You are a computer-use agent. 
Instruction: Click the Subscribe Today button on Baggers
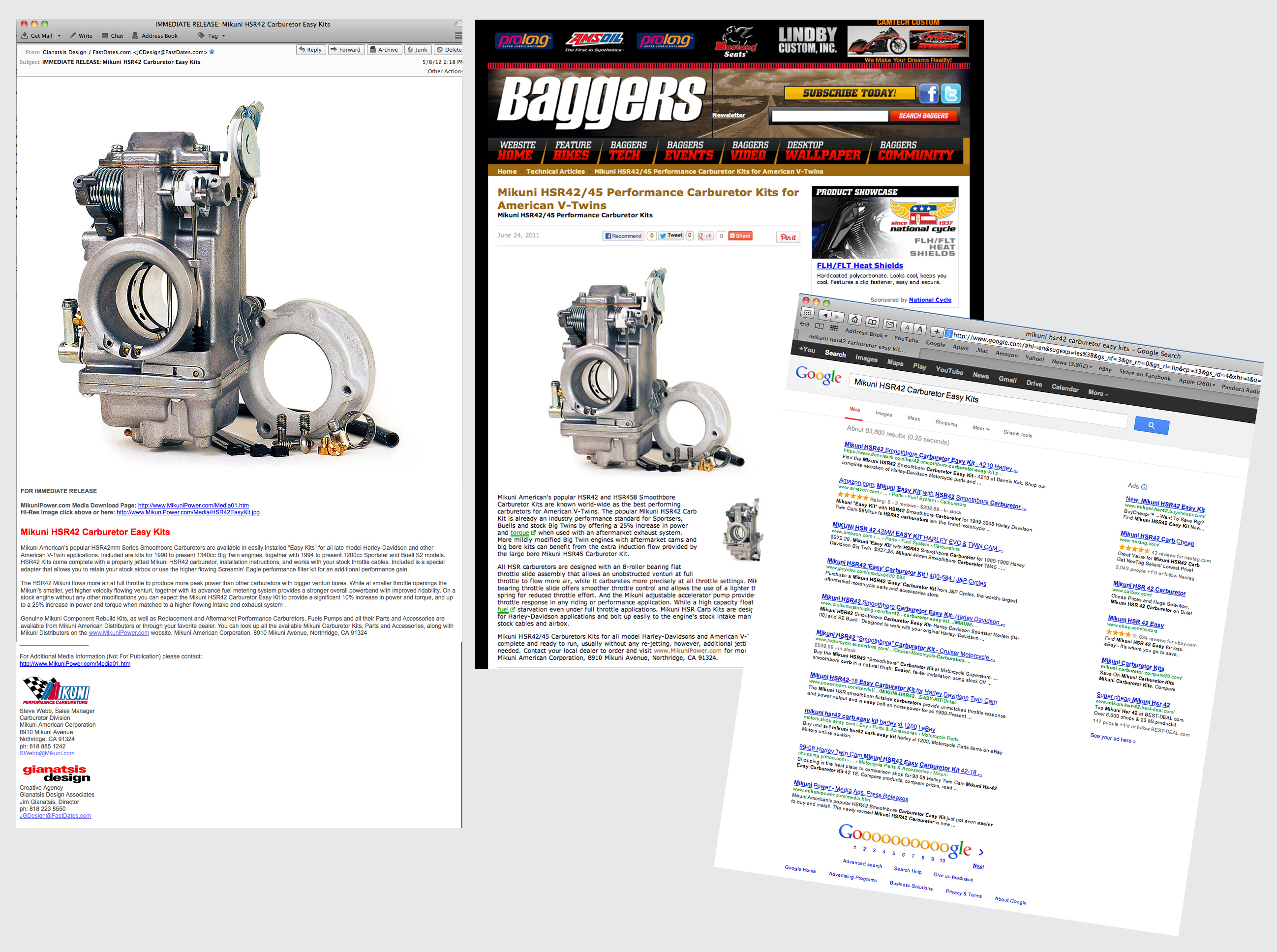(849, 93)
